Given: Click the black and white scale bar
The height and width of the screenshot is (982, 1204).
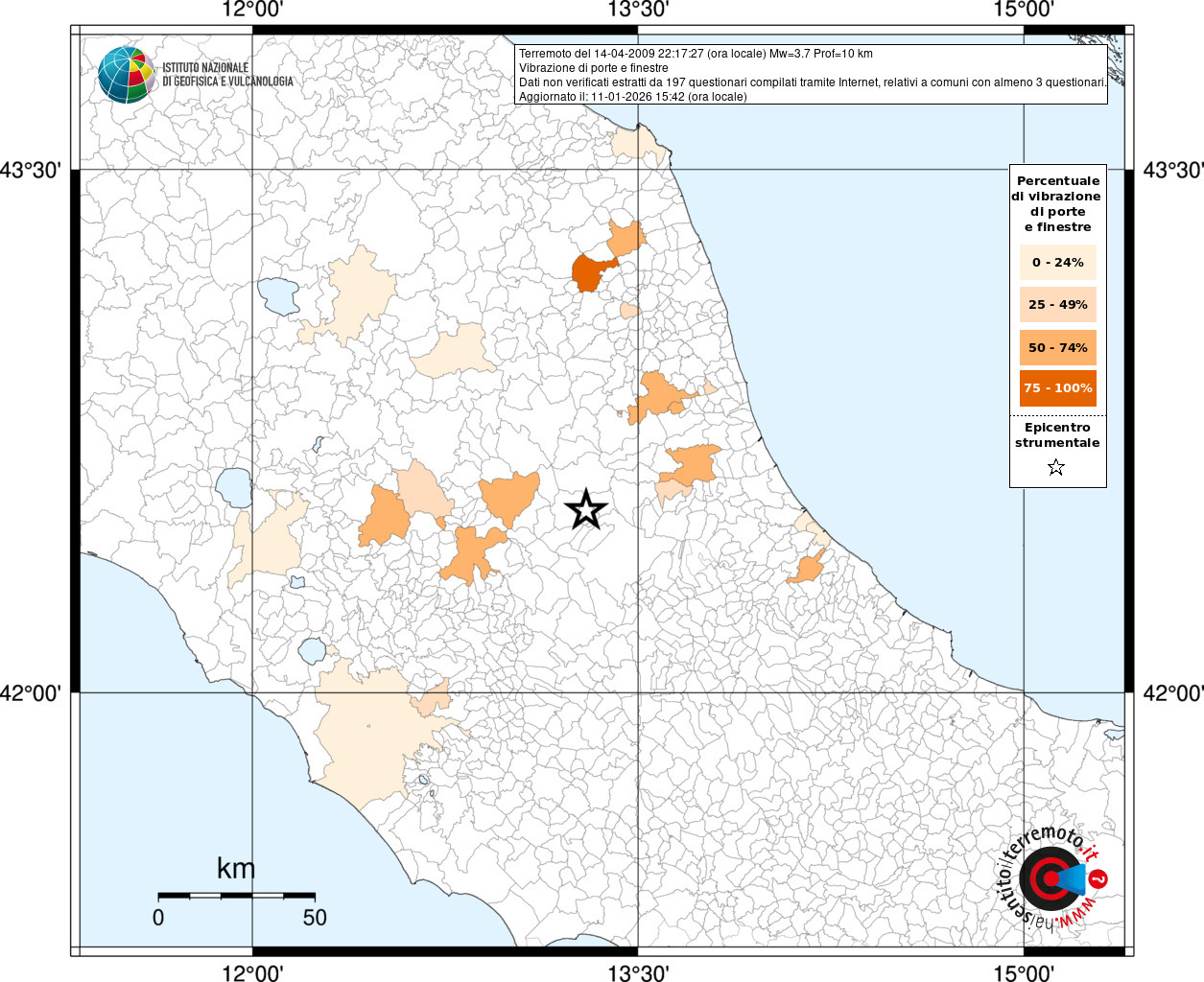Looking at the screenshot, I should (x=236, y=896).
